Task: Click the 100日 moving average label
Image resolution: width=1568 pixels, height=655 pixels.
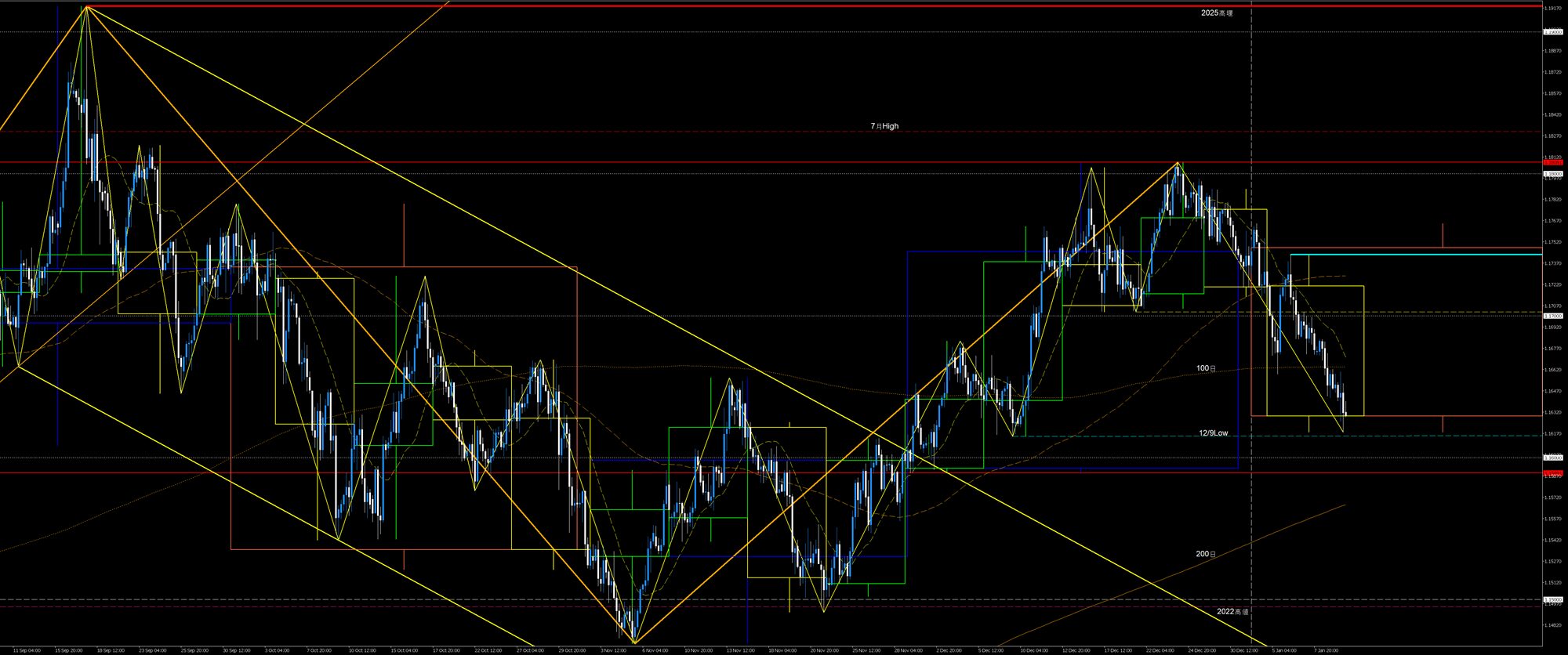Action: [1206, 368]
